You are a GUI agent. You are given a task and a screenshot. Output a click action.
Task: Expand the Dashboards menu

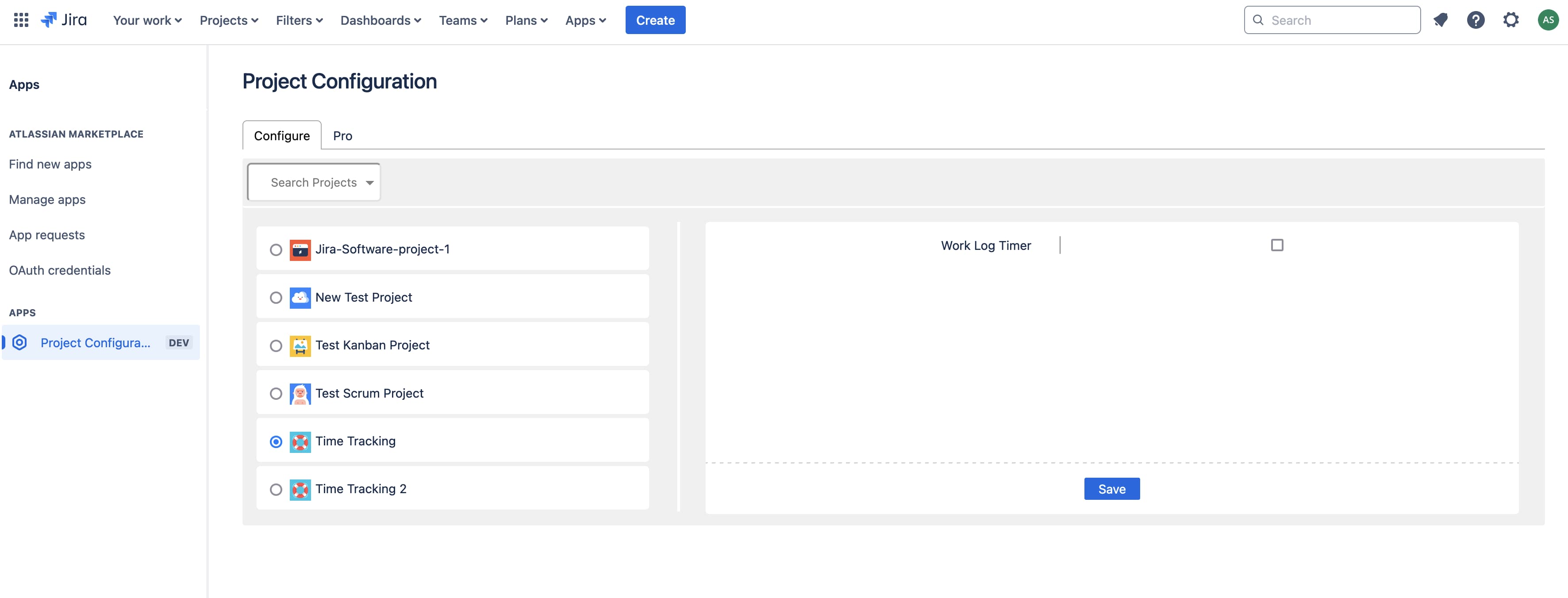click(x=380, y=20)
